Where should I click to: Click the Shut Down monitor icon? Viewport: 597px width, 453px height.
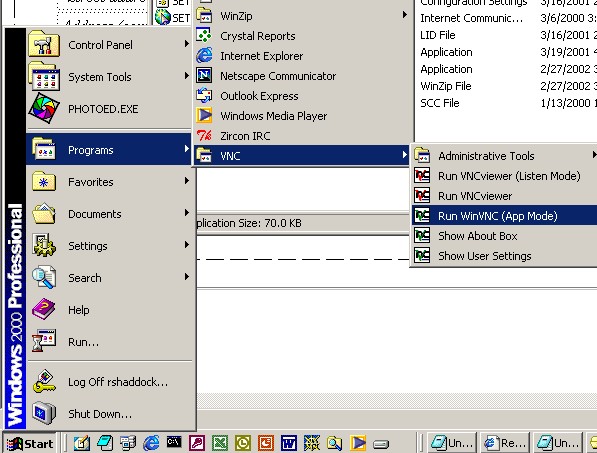coord(44,413)
